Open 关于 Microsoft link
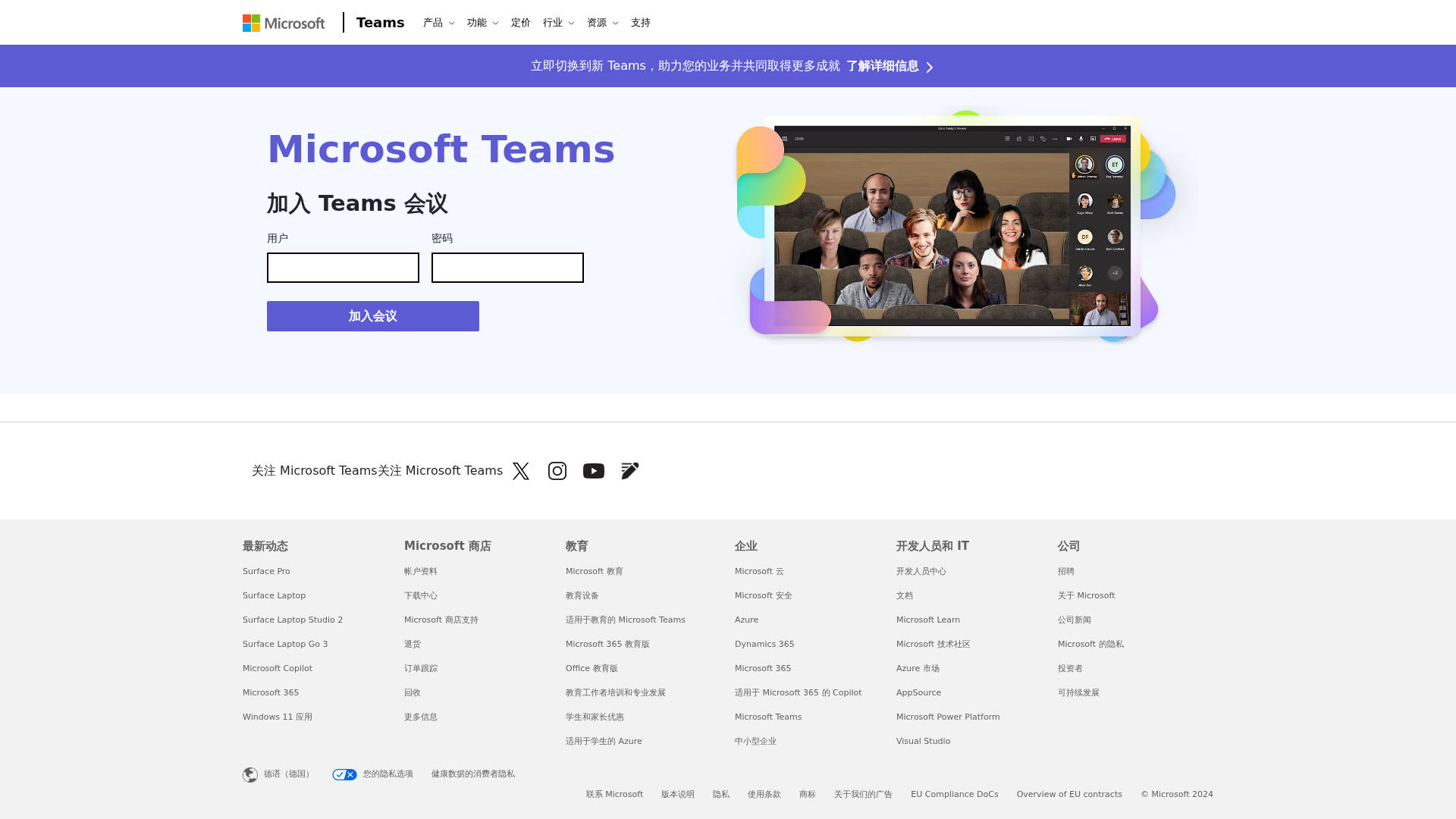This screenshot has height=819, width=1456. (1086, 595)
